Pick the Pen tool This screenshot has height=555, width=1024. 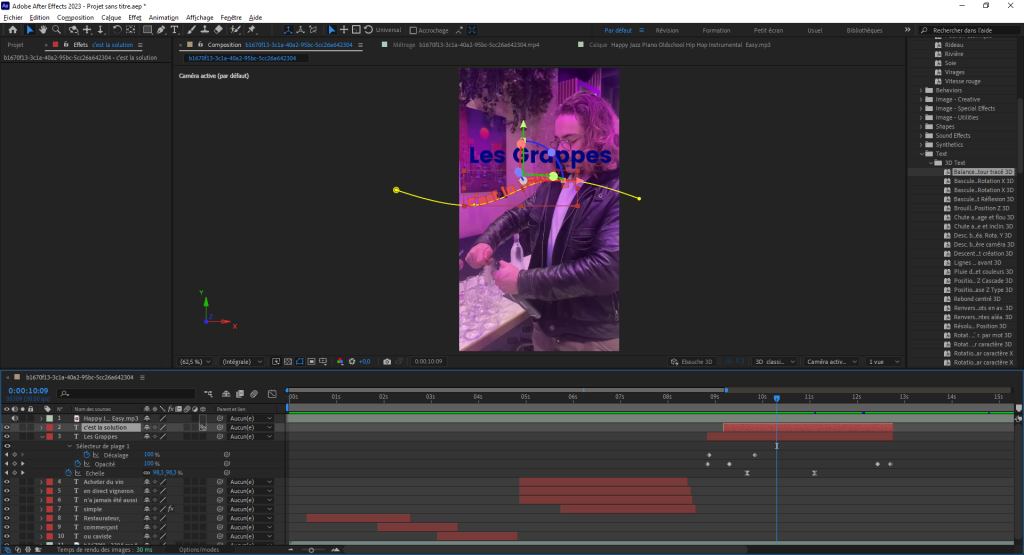(162, 30)
